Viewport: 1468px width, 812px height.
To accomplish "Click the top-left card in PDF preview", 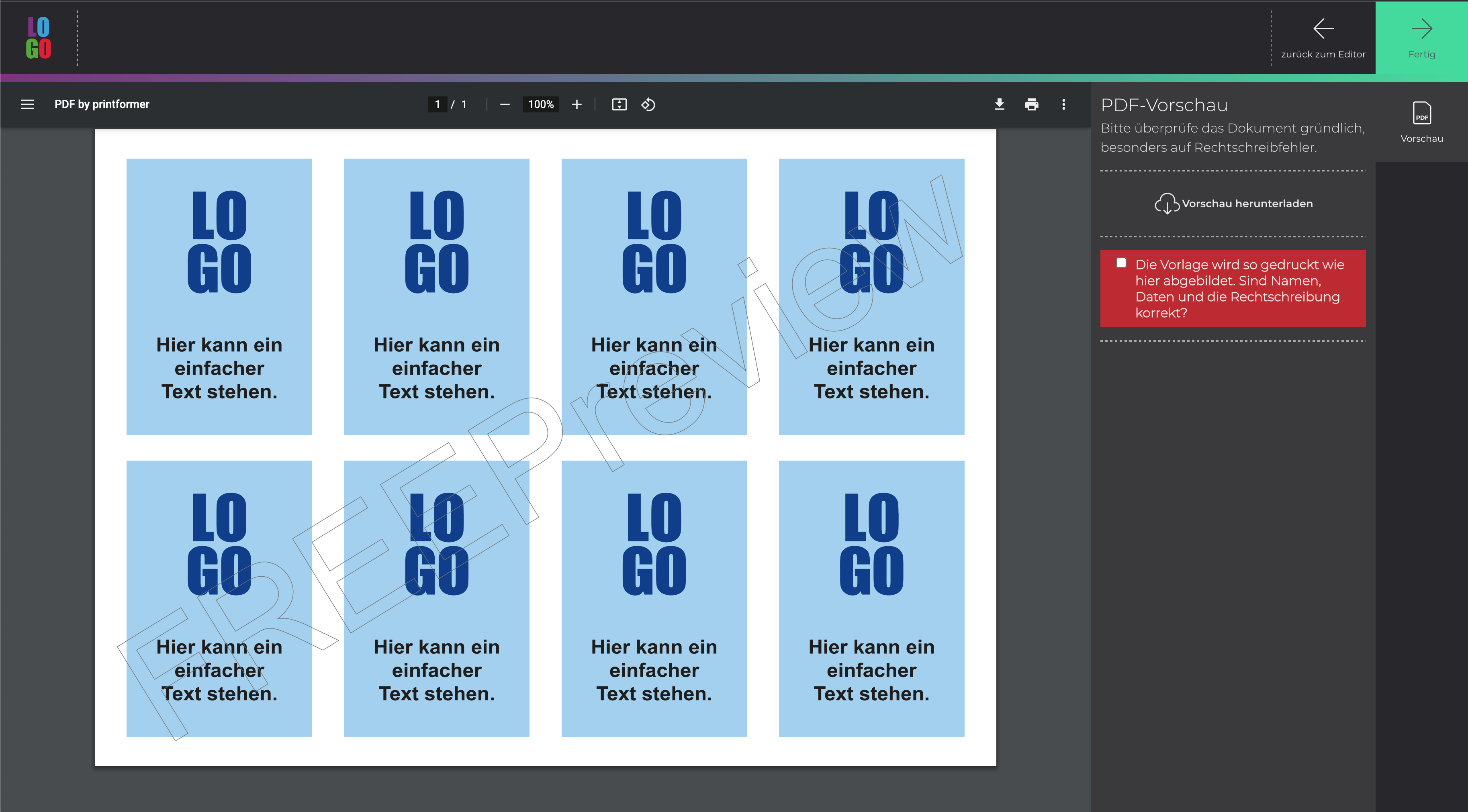I will click(219, 296).
